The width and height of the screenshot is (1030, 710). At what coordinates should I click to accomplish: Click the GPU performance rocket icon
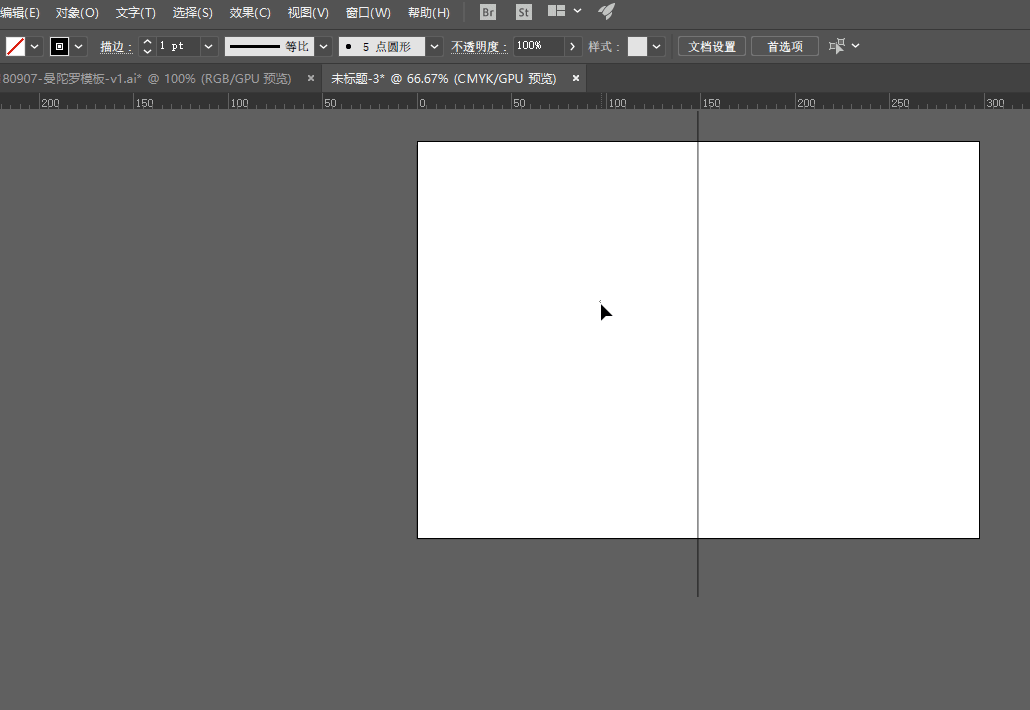(x=607, y=11)
